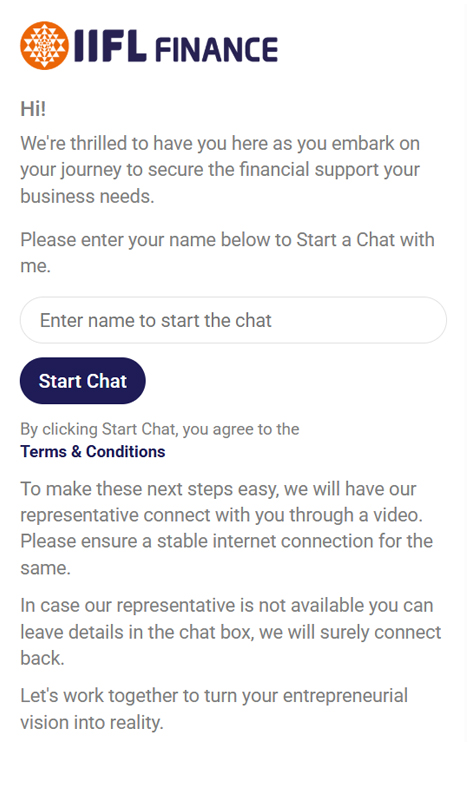Click the 'vision into reality.' closing line

point(92,722)
